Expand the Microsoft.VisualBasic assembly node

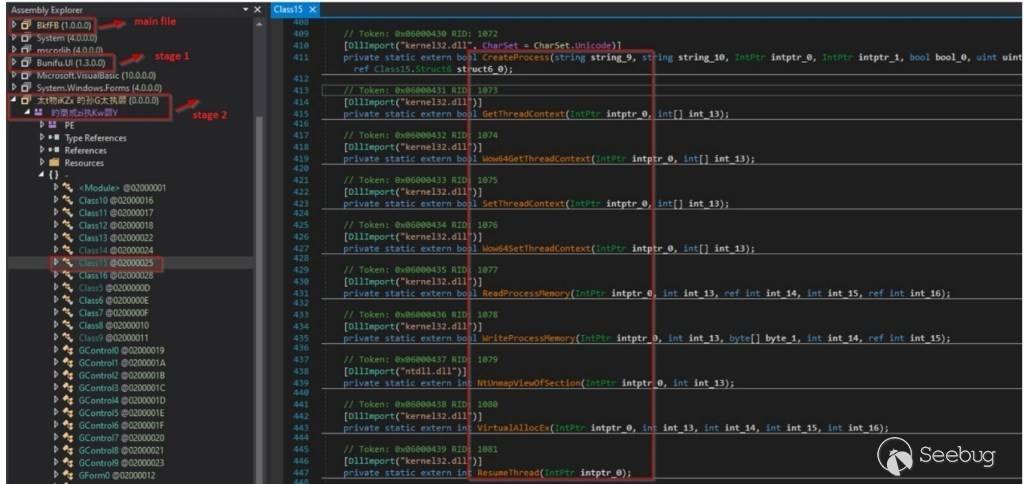(x=13, y=75)
